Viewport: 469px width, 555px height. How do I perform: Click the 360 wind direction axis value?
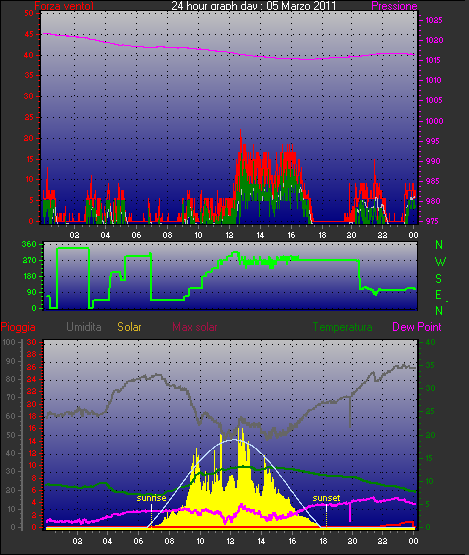[29, 244]
